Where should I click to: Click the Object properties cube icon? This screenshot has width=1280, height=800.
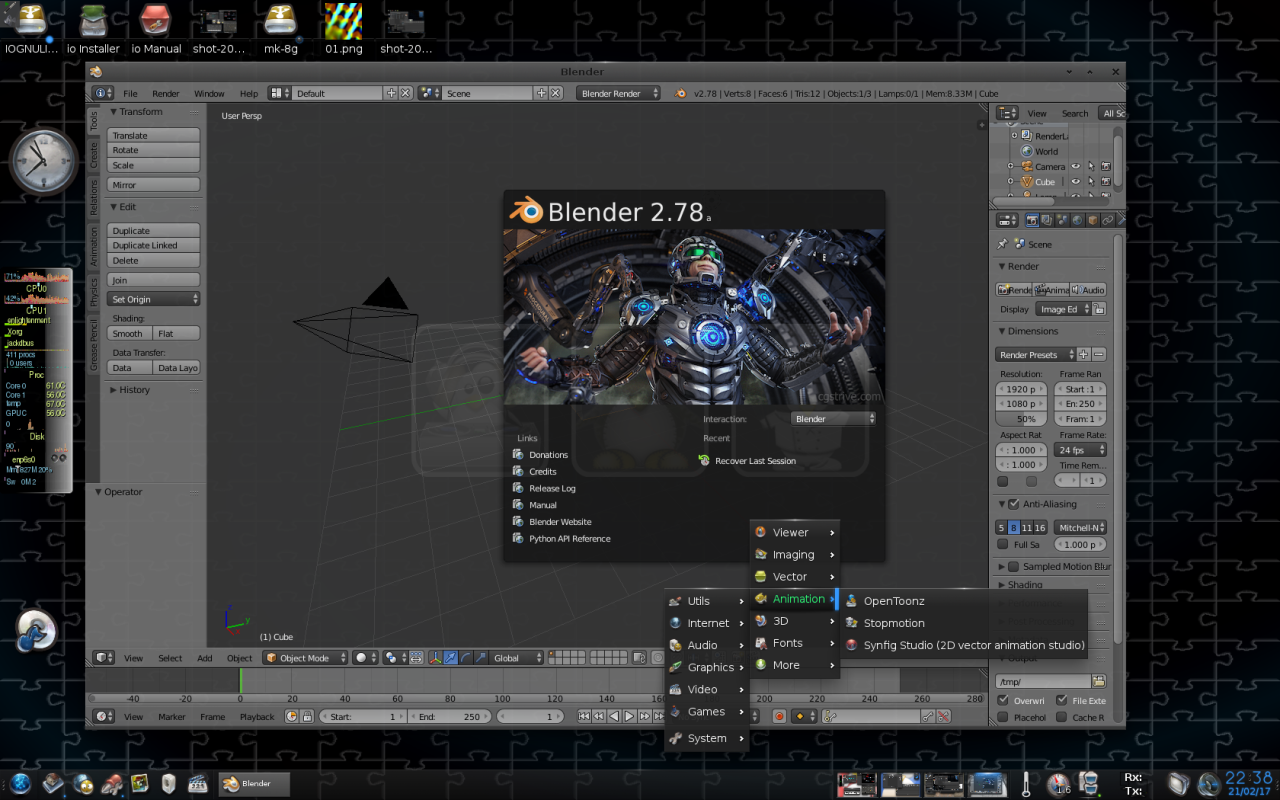pyautogui.click(x=1092, y=220)
